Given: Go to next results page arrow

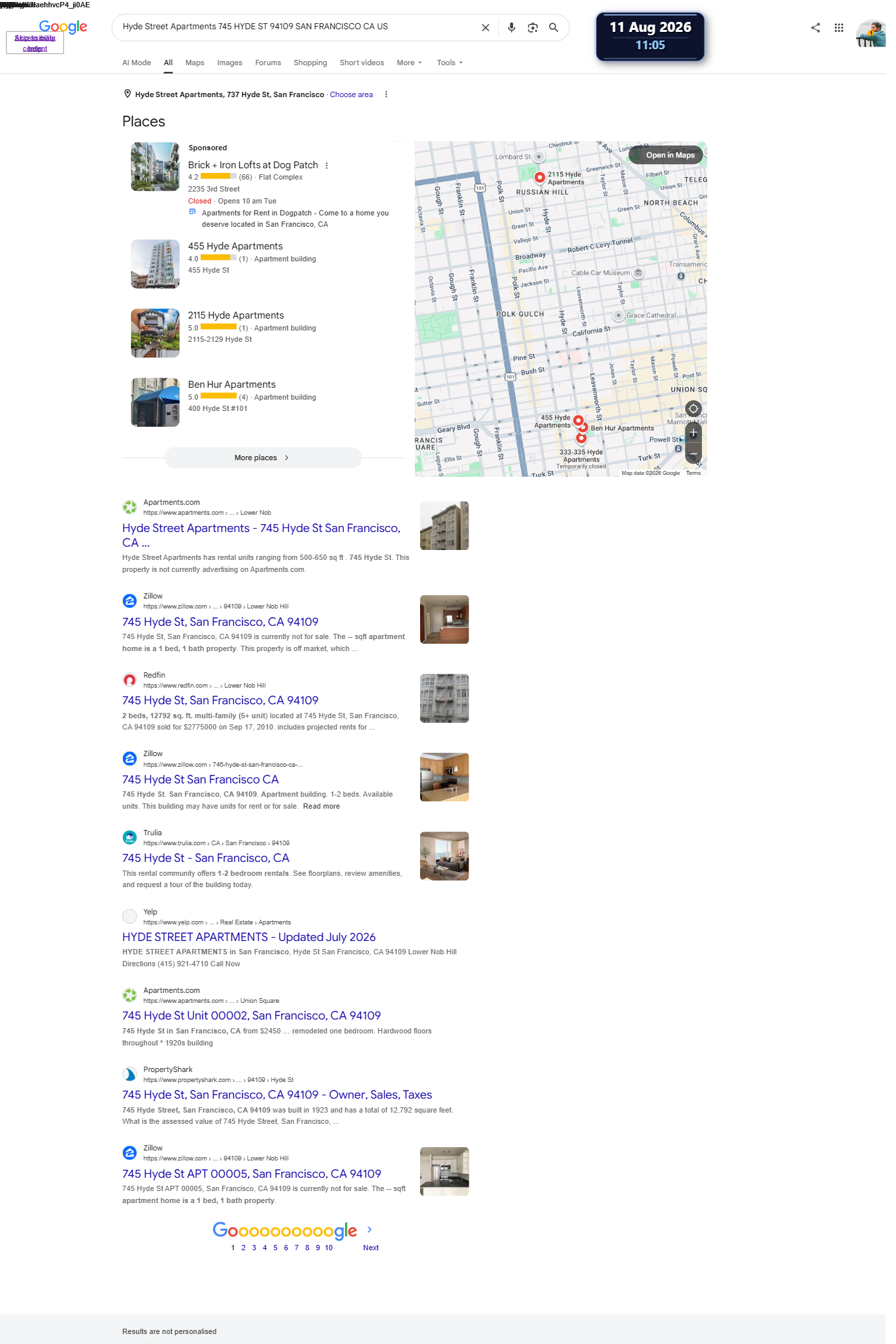Looking at the screenshot, I should (x=370, y=1230).
